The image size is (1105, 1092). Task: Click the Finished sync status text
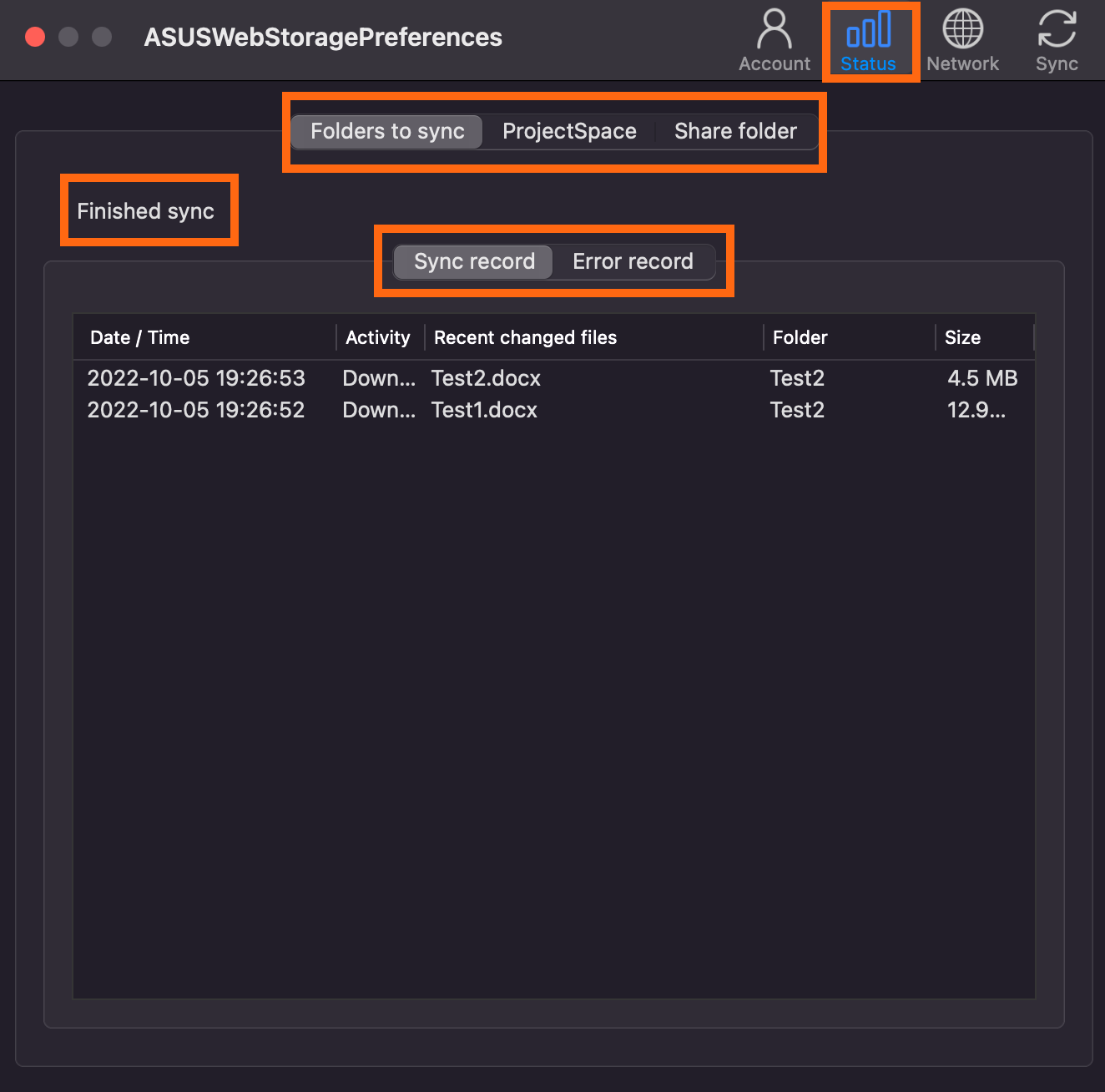click(145, 211)
